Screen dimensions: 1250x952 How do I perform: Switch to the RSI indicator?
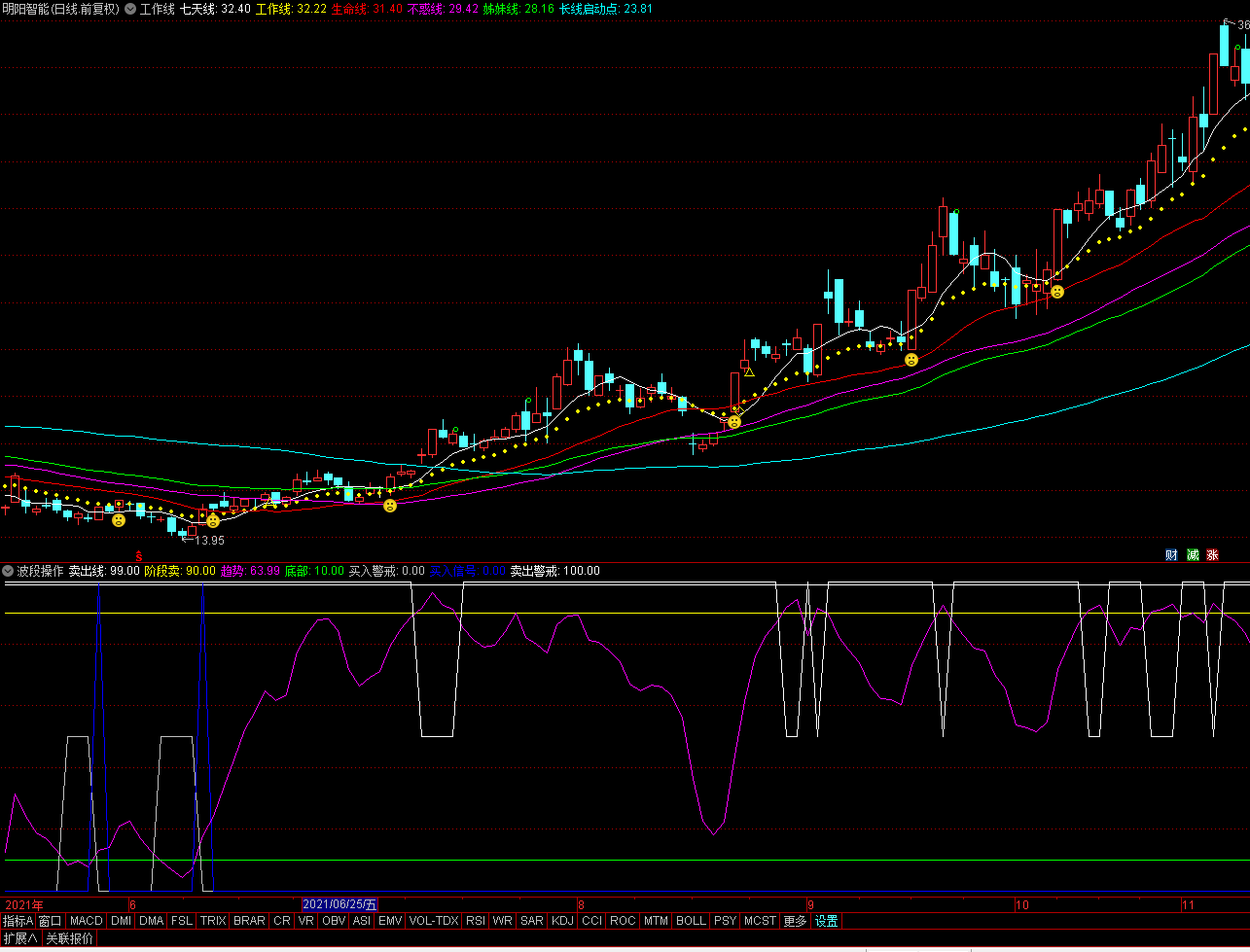(475, 921)
